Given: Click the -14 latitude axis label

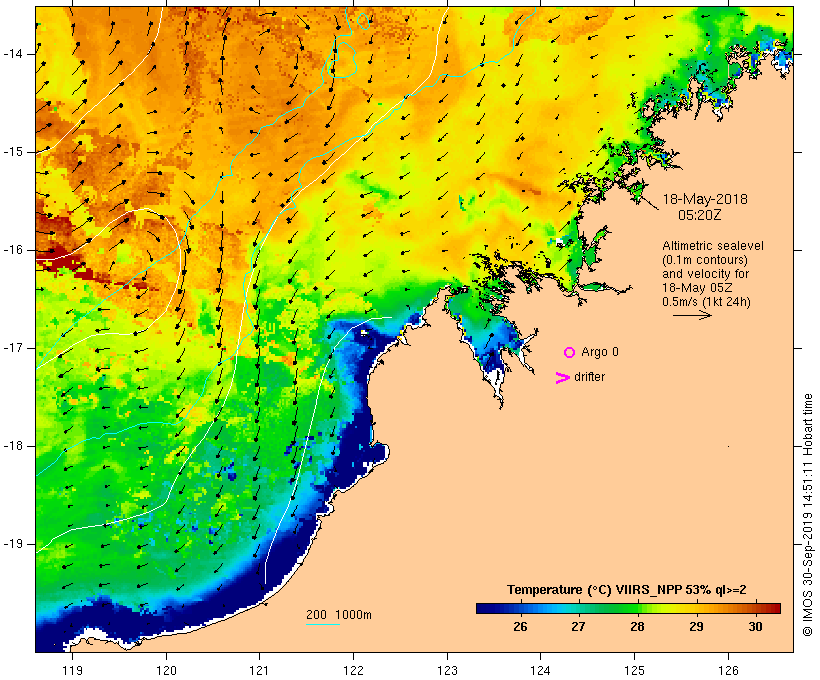Looking at the screenshot, I should click(13, 54).
